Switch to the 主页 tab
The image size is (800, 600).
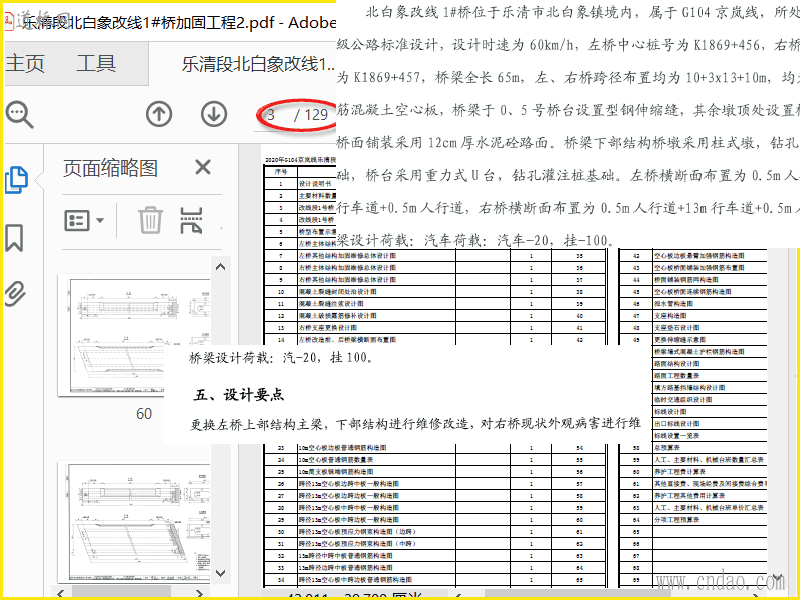[x=25, y=63]
